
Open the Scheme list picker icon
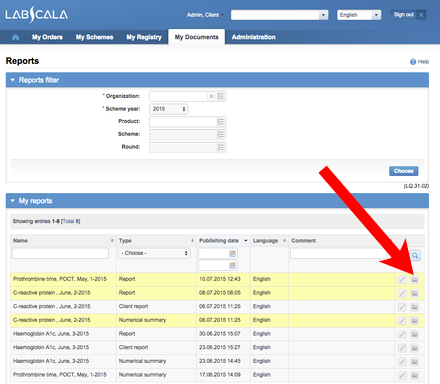coord(221,134)
